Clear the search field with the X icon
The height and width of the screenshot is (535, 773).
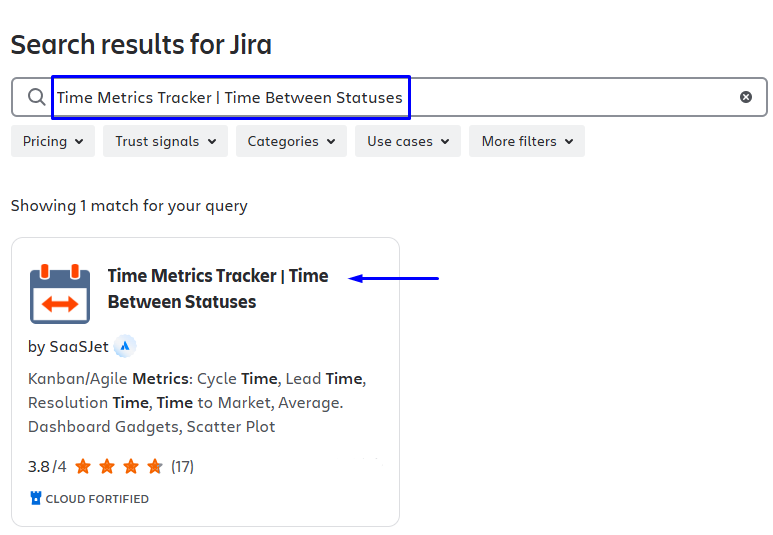click(746, 97)
